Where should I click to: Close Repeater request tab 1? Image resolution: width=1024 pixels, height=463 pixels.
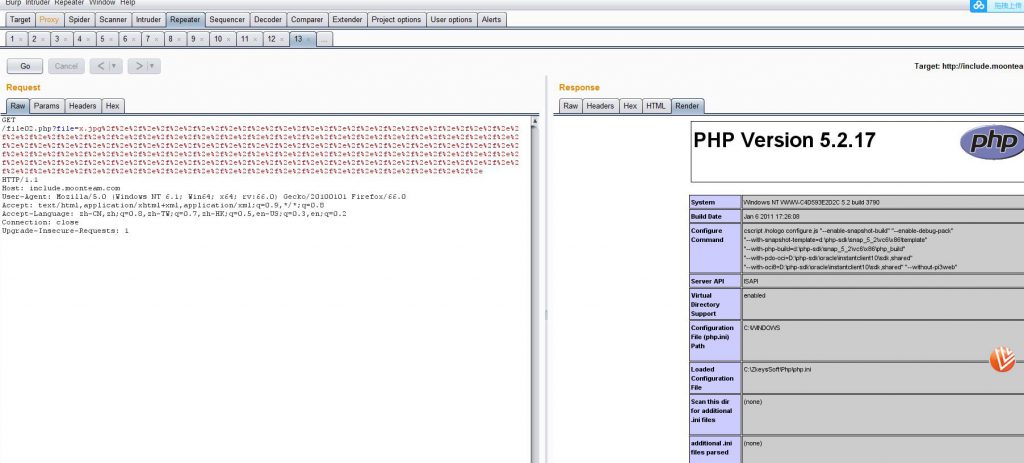21,39
